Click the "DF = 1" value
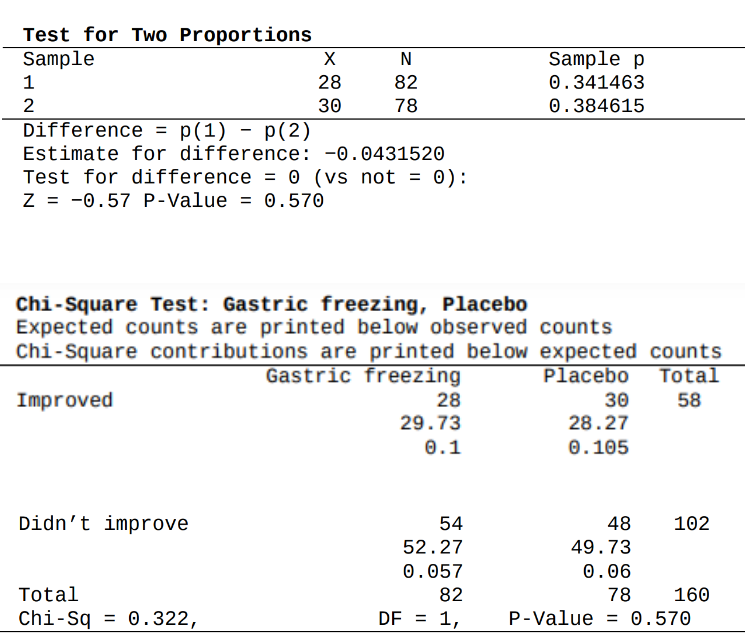The width and height of the screenshot is (745, 640). tap(417, 619)
